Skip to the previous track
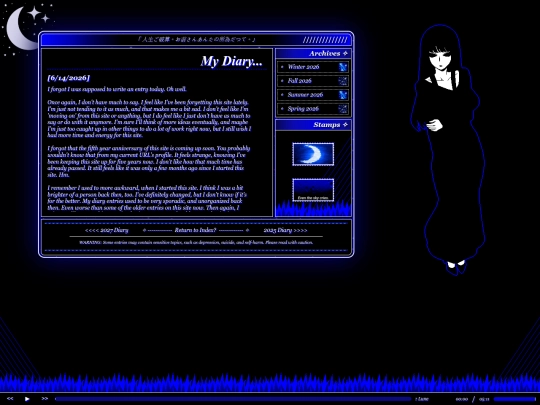540x405 pixels. click(10, 399)
